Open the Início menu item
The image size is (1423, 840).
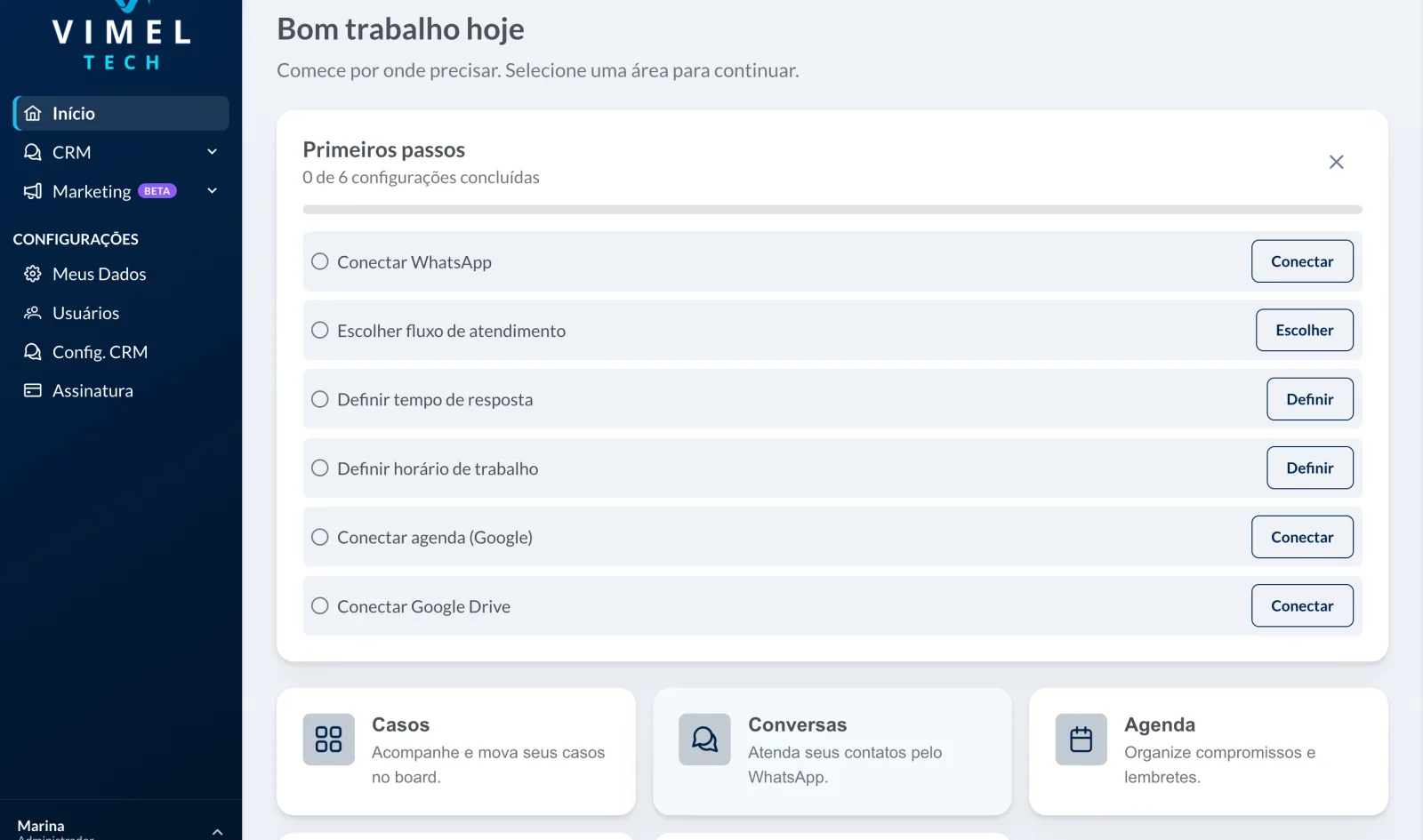(121, 114)
